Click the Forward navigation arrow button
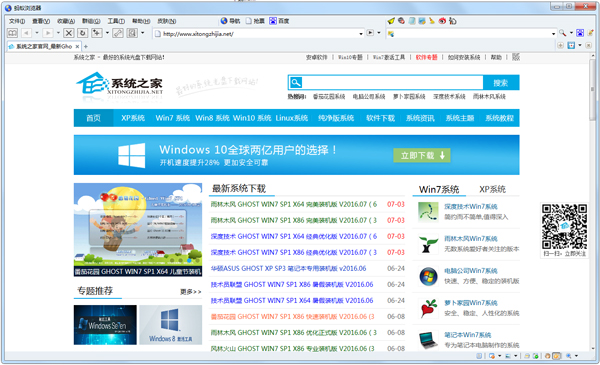This screenshot has width=600, height=365. (48, 33)
